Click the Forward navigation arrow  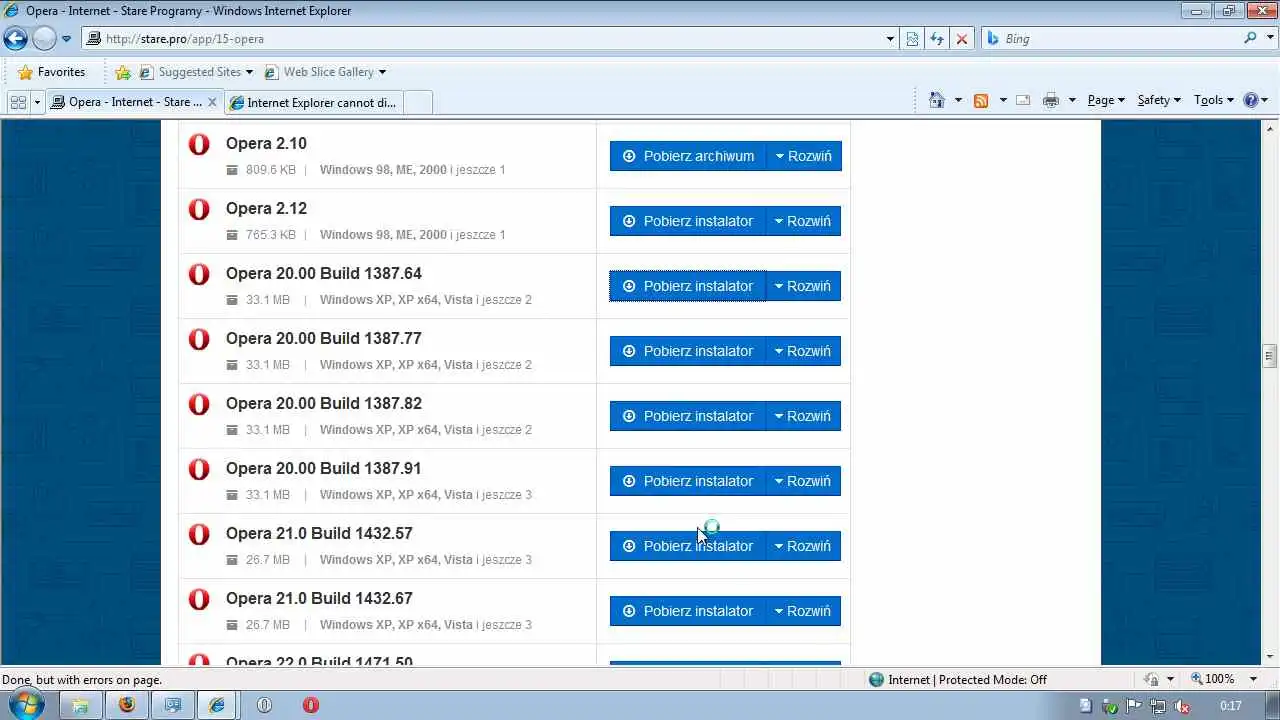pyautogui.click(x=44, y=39)
